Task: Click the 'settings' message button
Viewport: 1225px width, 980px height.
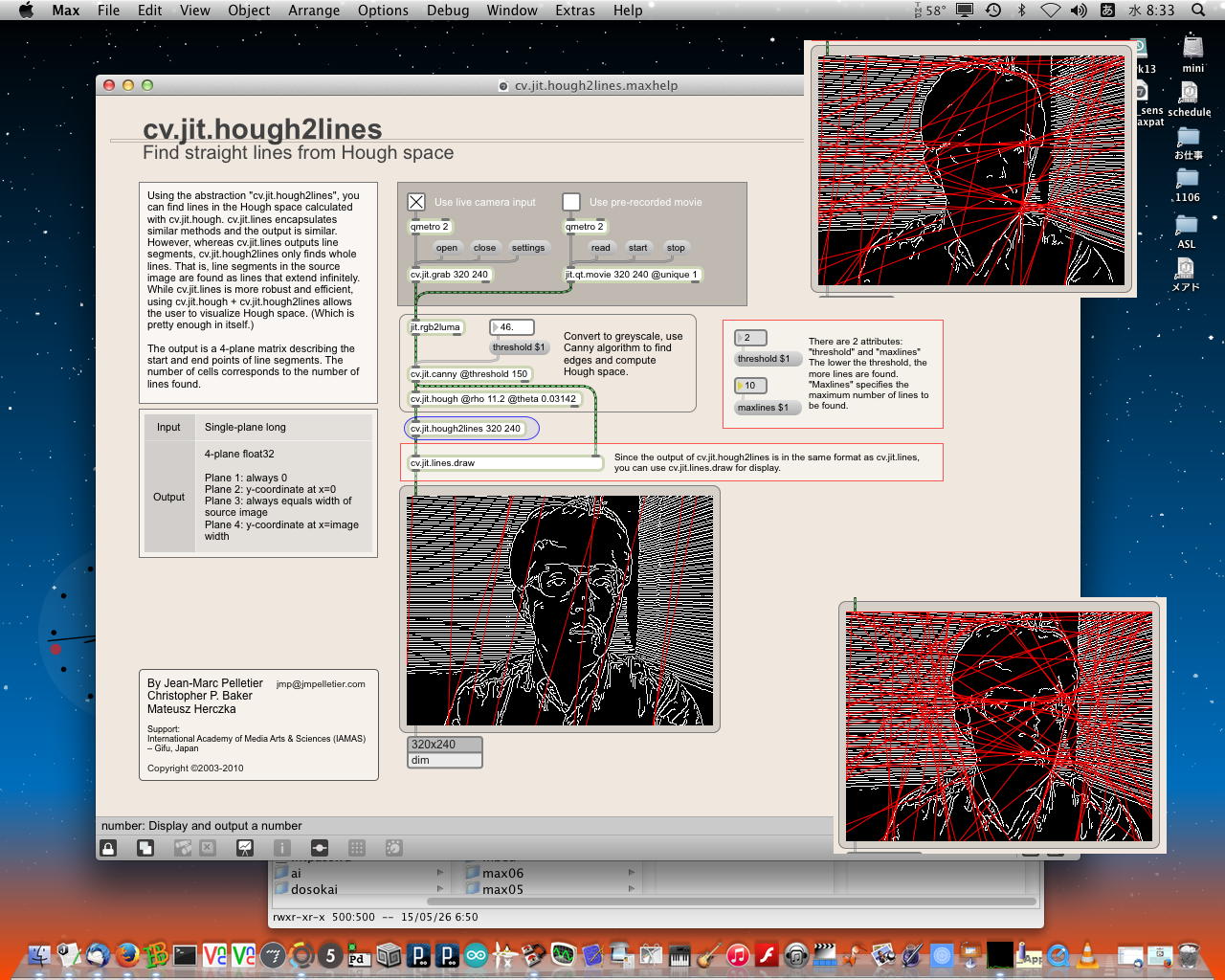Action: (528, 248)
